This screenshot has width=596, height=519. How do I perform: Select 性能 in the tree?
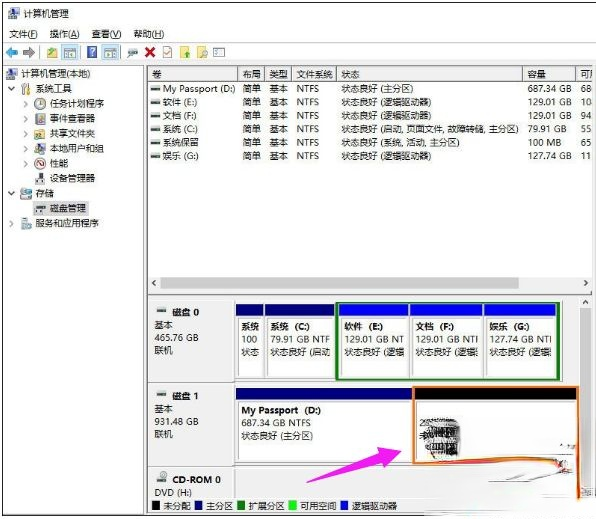(x=59, y=163)
